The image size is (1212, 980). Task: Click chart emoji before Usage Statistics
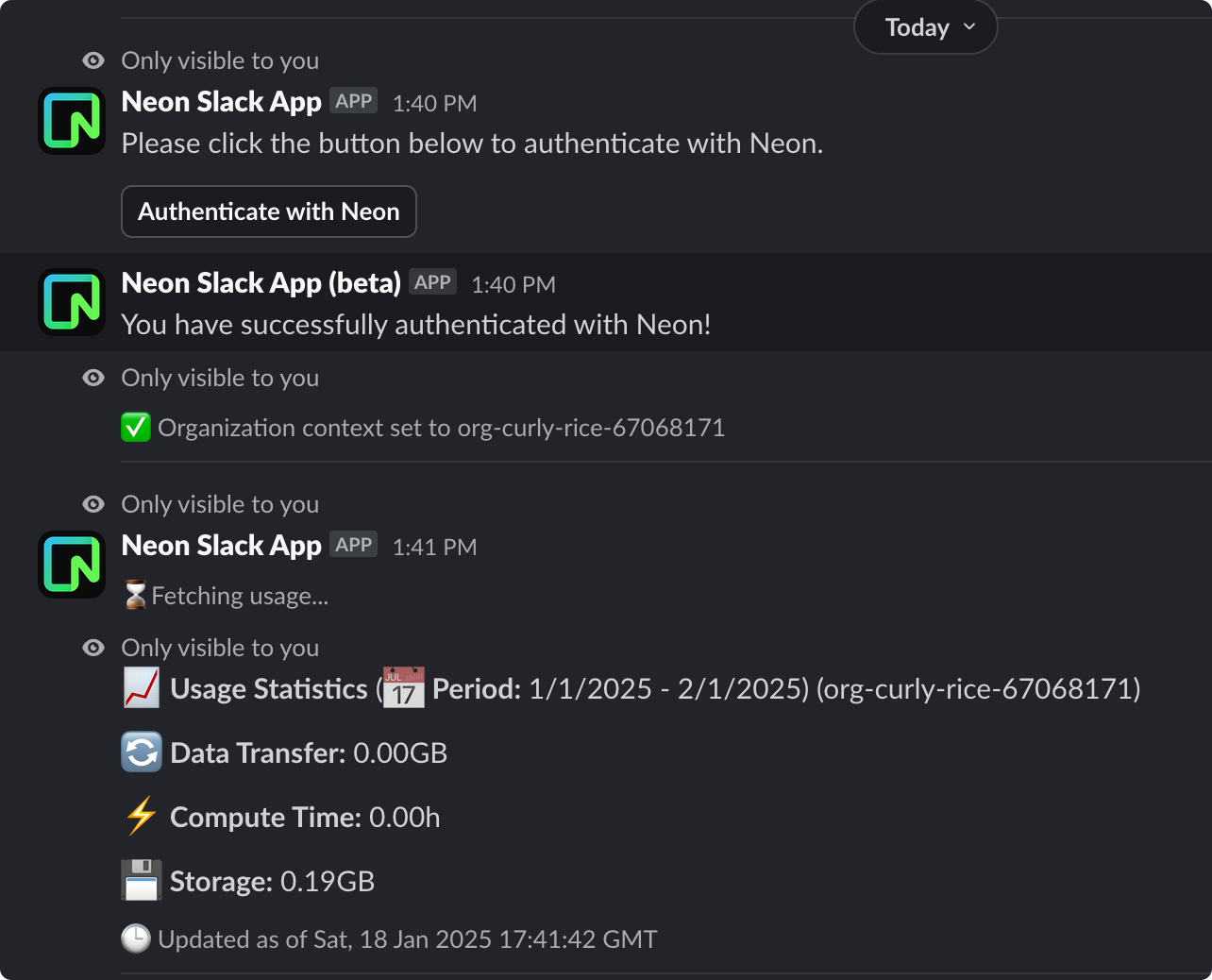click(142, 688)
